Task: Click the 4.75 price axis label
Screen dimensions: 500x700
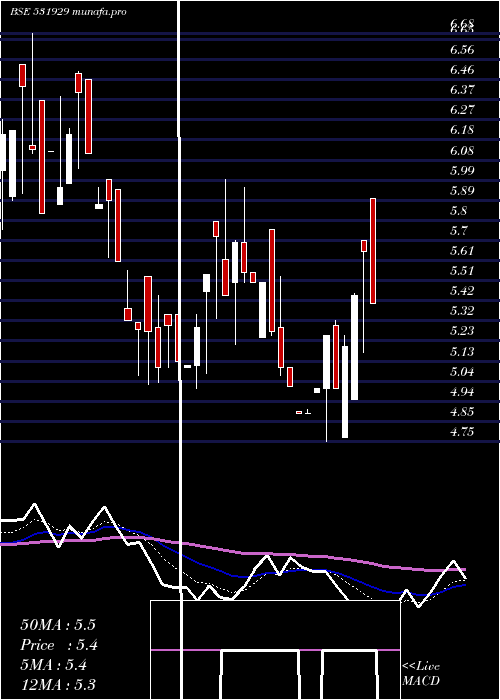Action: coord(462,432)
